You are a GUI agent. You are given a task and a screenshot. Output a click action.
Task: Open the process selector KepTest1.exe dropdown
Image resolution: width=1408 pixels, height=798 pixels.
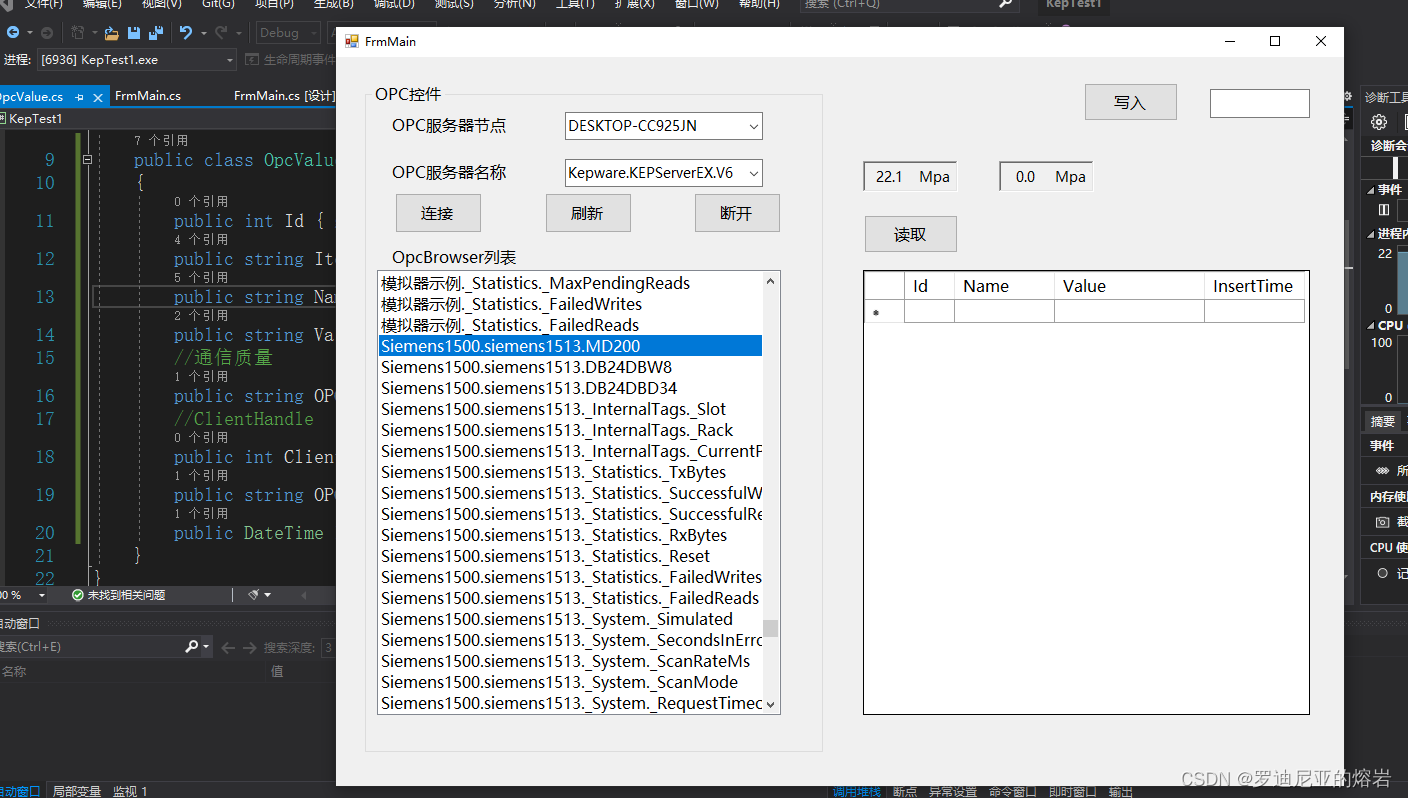pyautogui.click(x=230, y=60)
